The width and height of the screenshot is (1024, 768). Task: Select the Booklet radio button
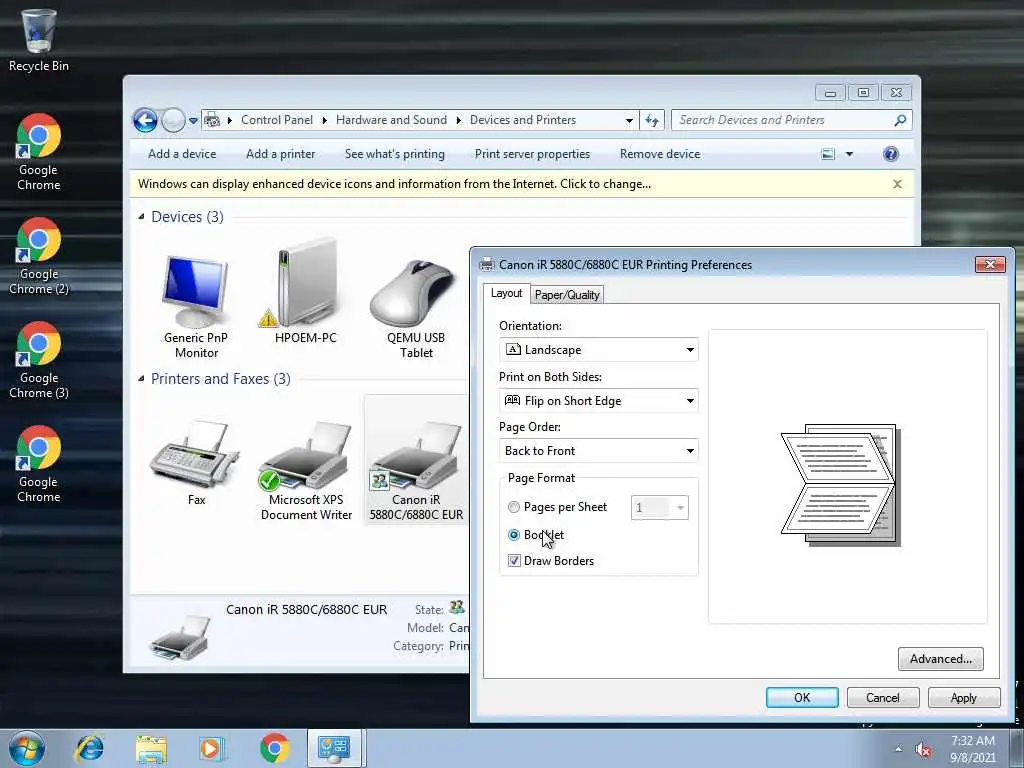click(514, 535)
